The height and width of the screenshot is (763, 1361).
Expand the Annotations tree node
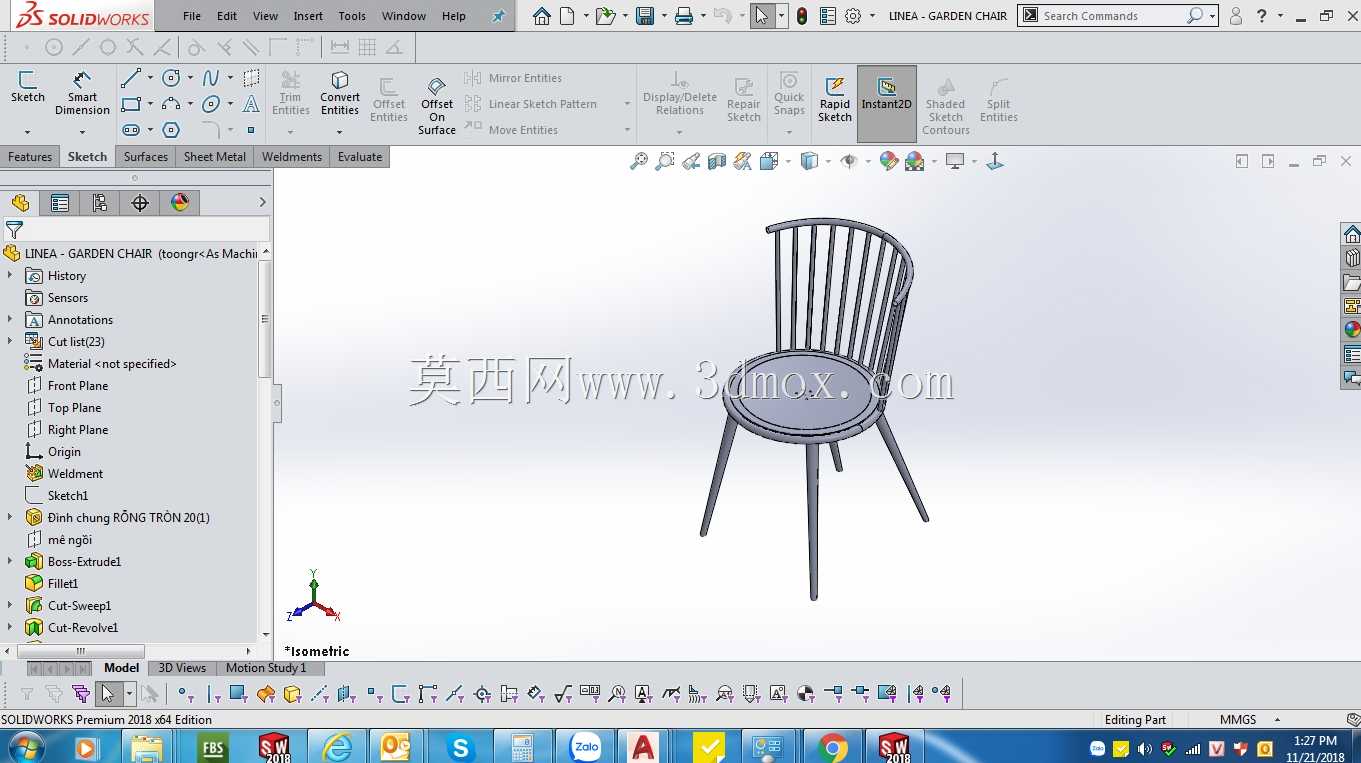[x=10, y=320]
